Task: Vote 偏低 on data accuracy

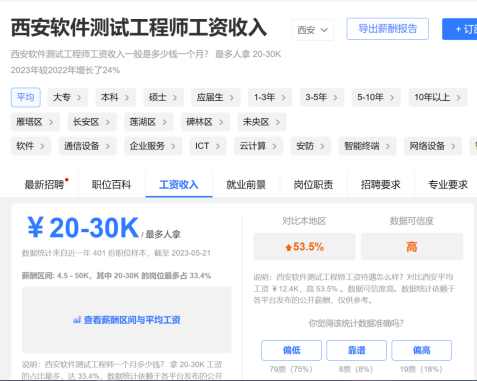Action: (291, 350)
